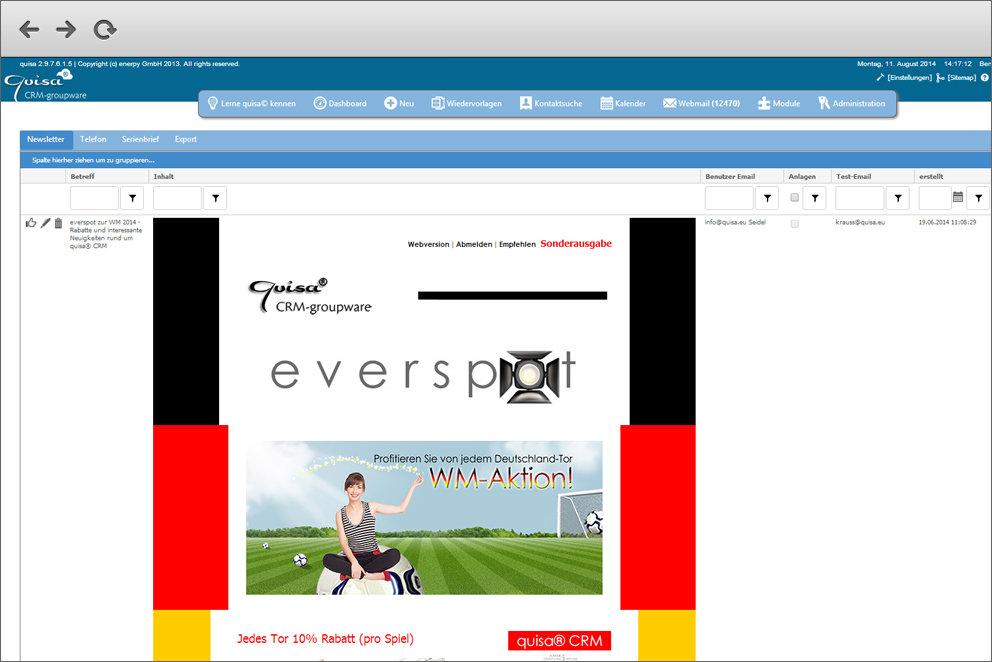The image size is (992, 662).
Task: Go forward with browser forward arrow
Action: [x=66, y=29]
